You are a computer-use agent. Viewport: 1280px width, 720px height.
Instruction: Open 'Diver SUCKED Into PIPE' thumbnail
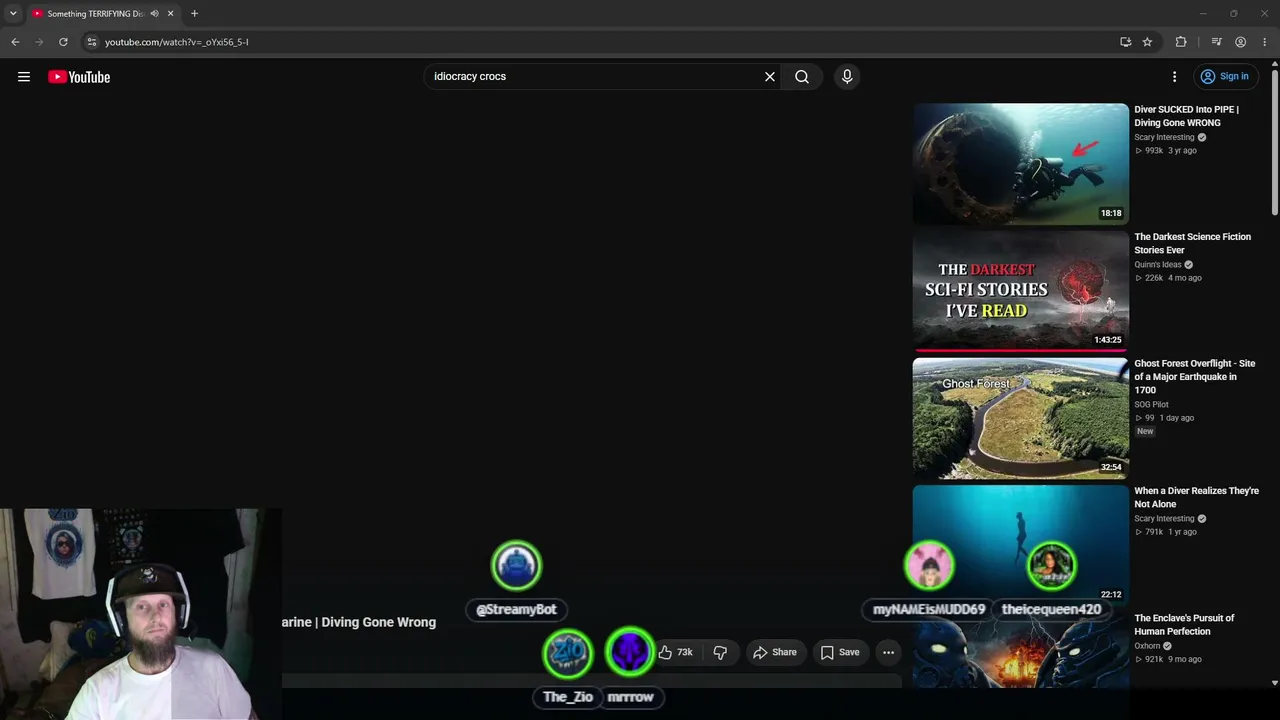click(1020, 163)
